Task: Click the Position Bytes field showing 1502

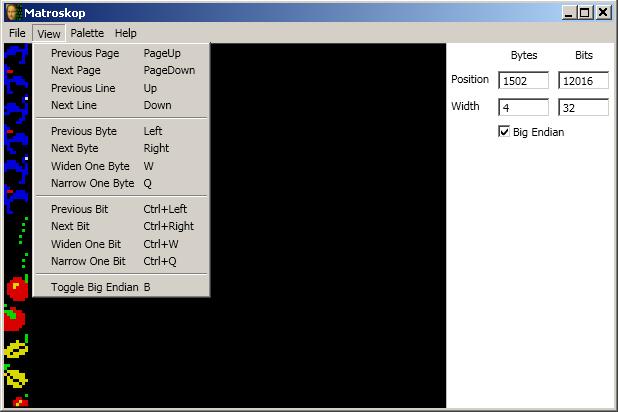Action: (523, 81)
